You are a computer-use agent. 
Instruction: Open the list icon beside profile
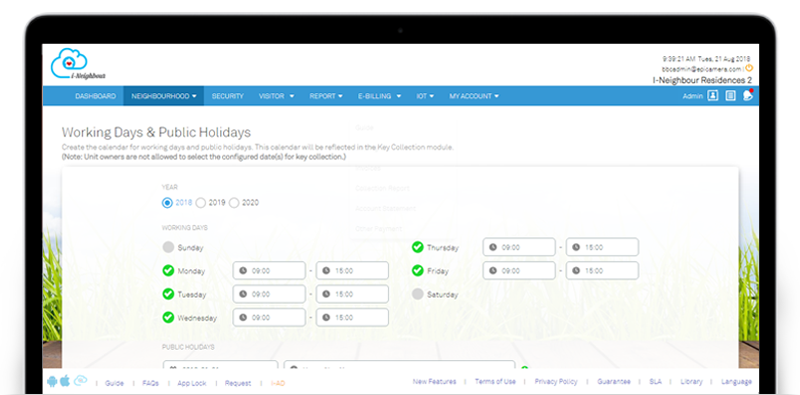tap(731, 95)
